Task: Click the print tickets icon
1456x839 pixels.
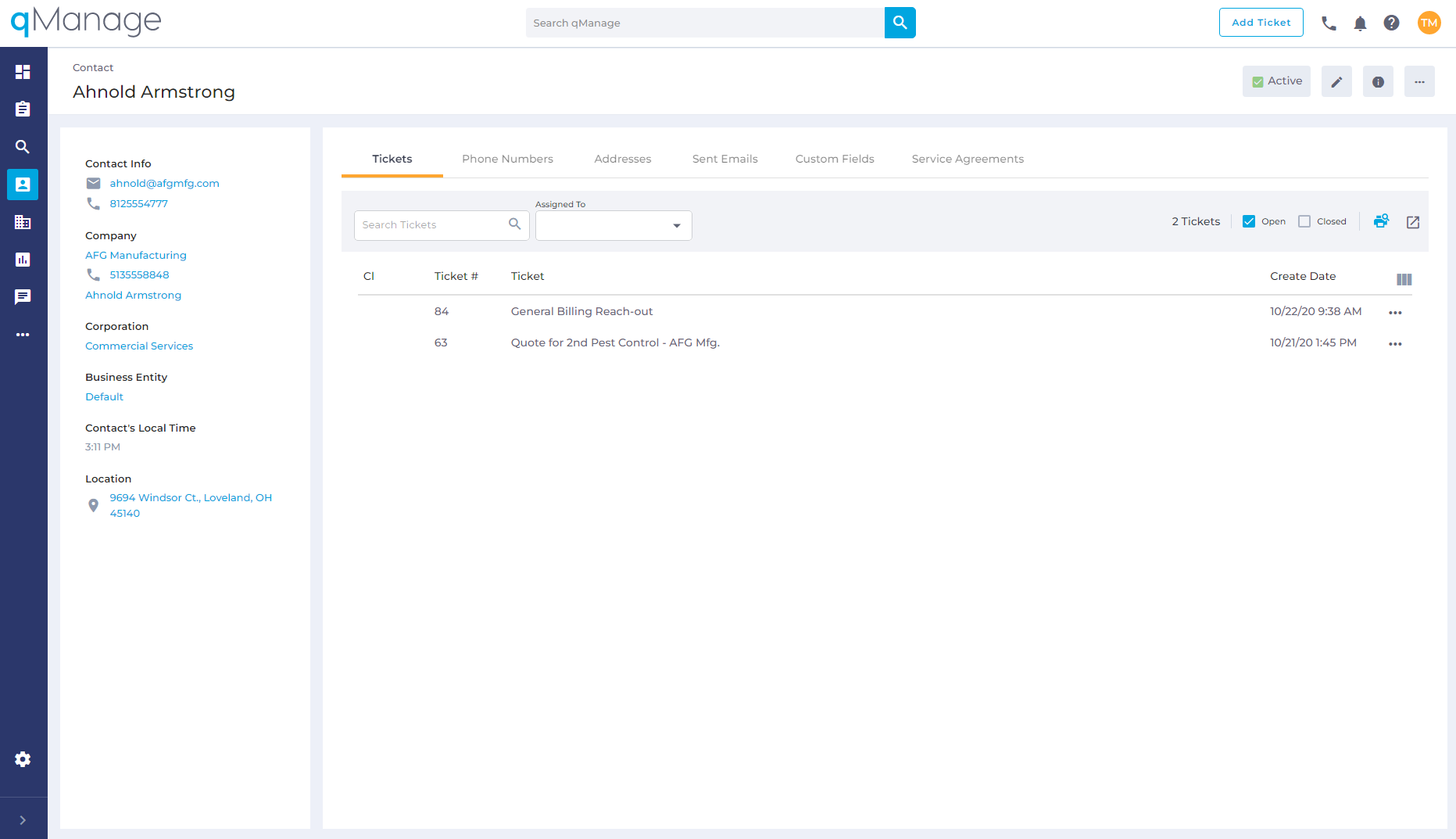Action: point(1381,221)
